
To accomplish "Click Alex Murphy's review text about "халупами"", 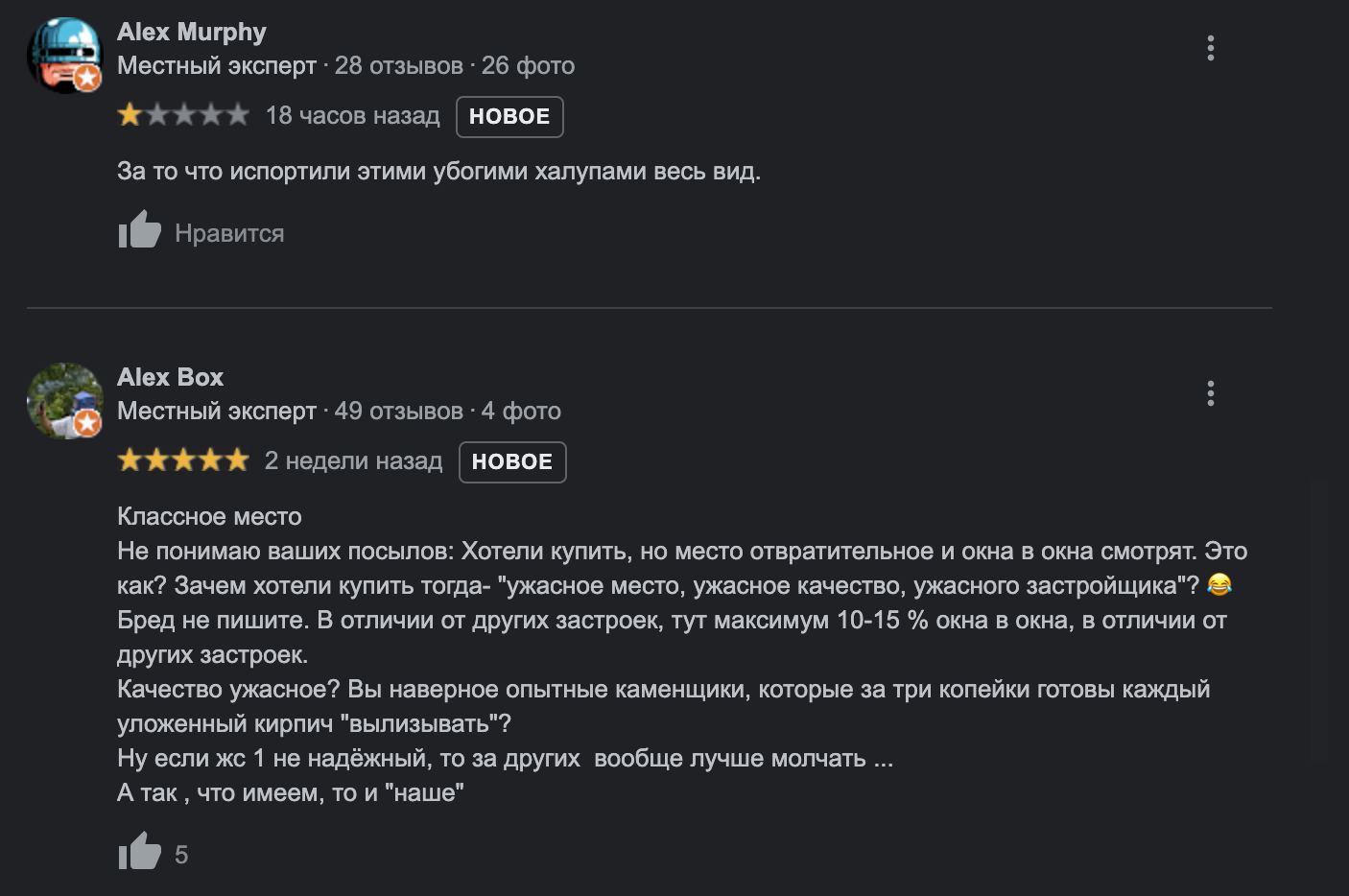I will click(438, 172).
